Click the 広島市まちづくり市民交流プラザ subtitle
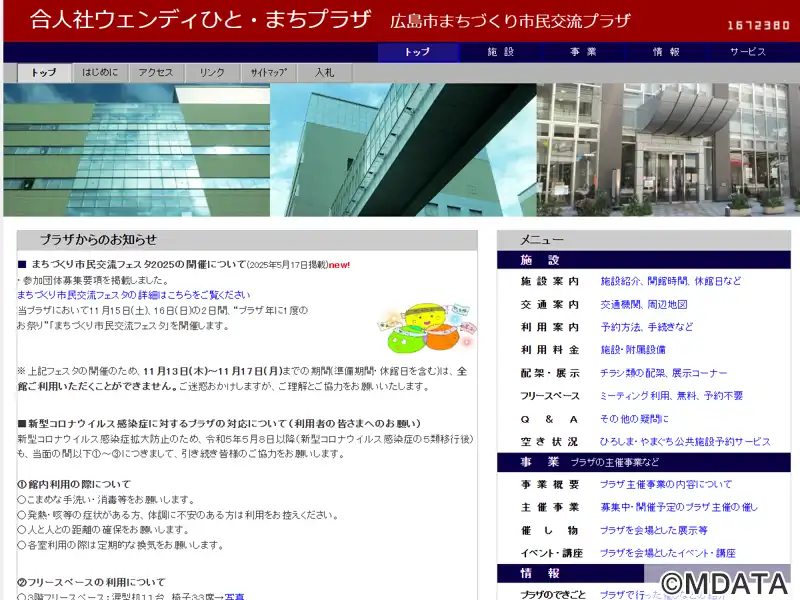 pos(510,21)
